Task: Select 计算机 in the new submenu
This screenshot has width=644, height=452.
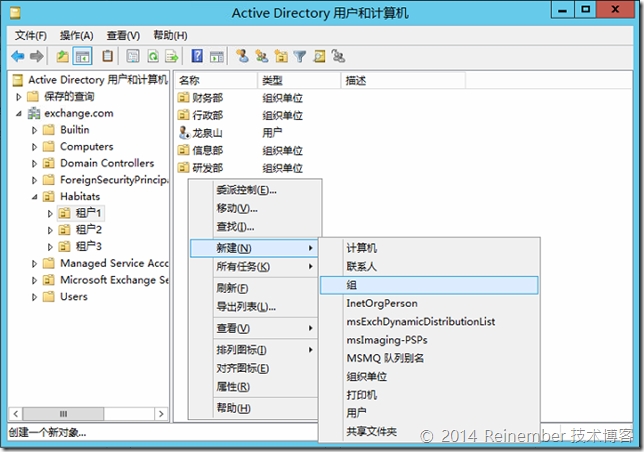Action: (x=429, y=248)
